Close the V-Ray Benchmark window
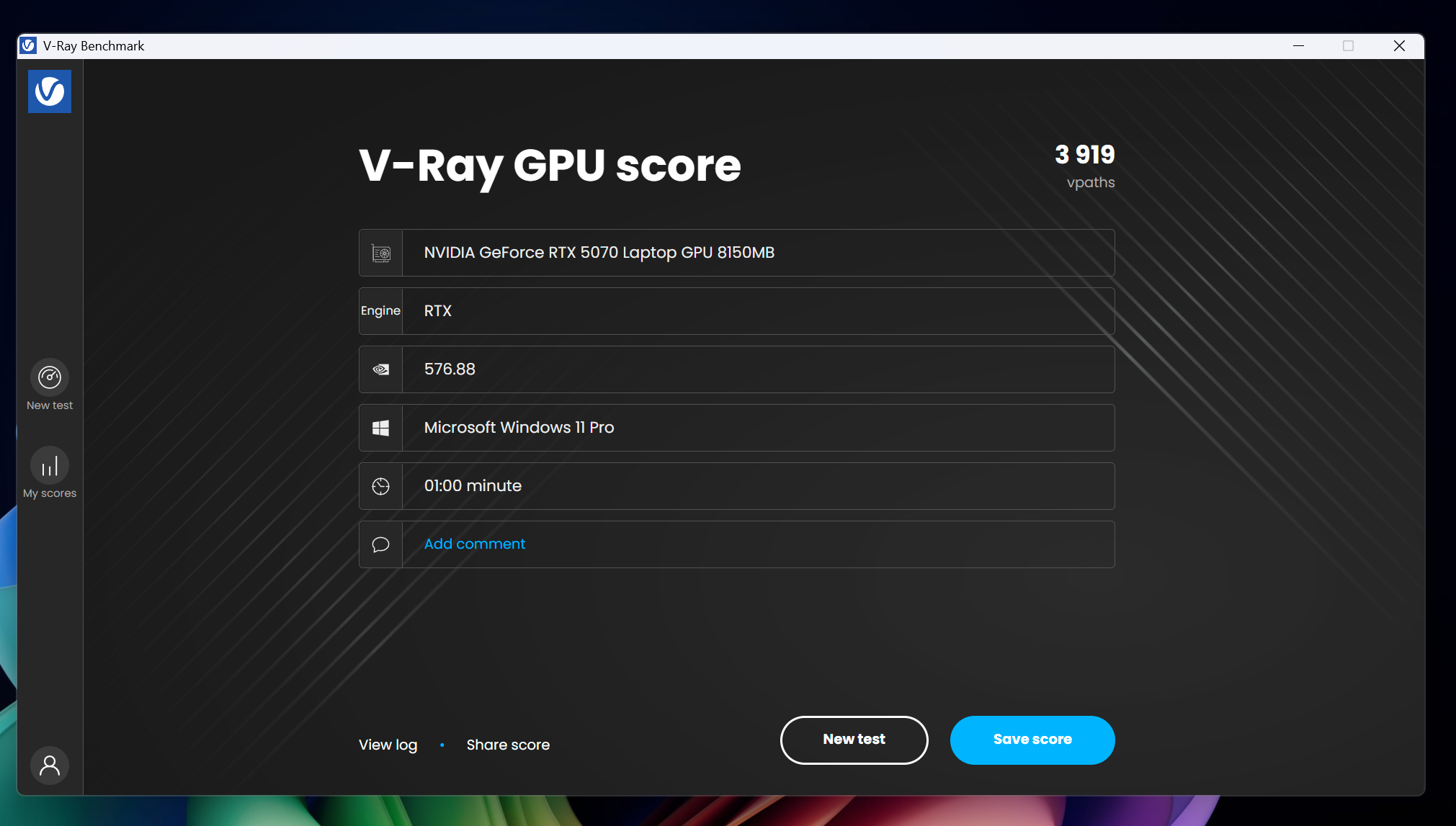The height and width of the screenshot is (826, 1456). pos(1399,45)
